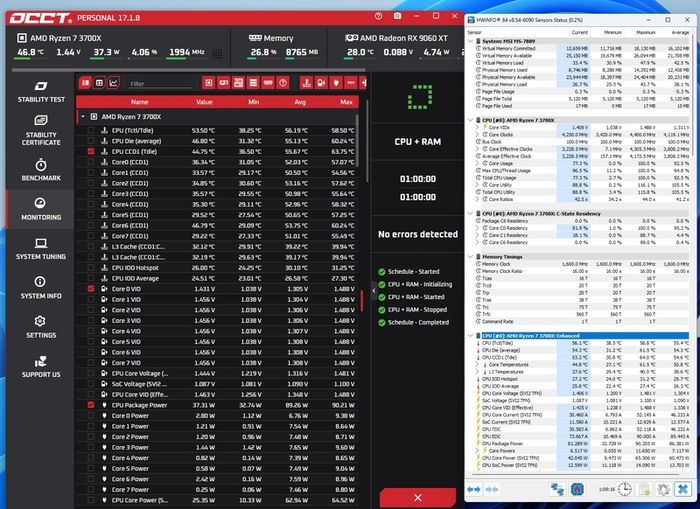Filter by power heart-shaped icon in OCCT
This screenshot has width=700, height=509.
(x=336, y=83)
